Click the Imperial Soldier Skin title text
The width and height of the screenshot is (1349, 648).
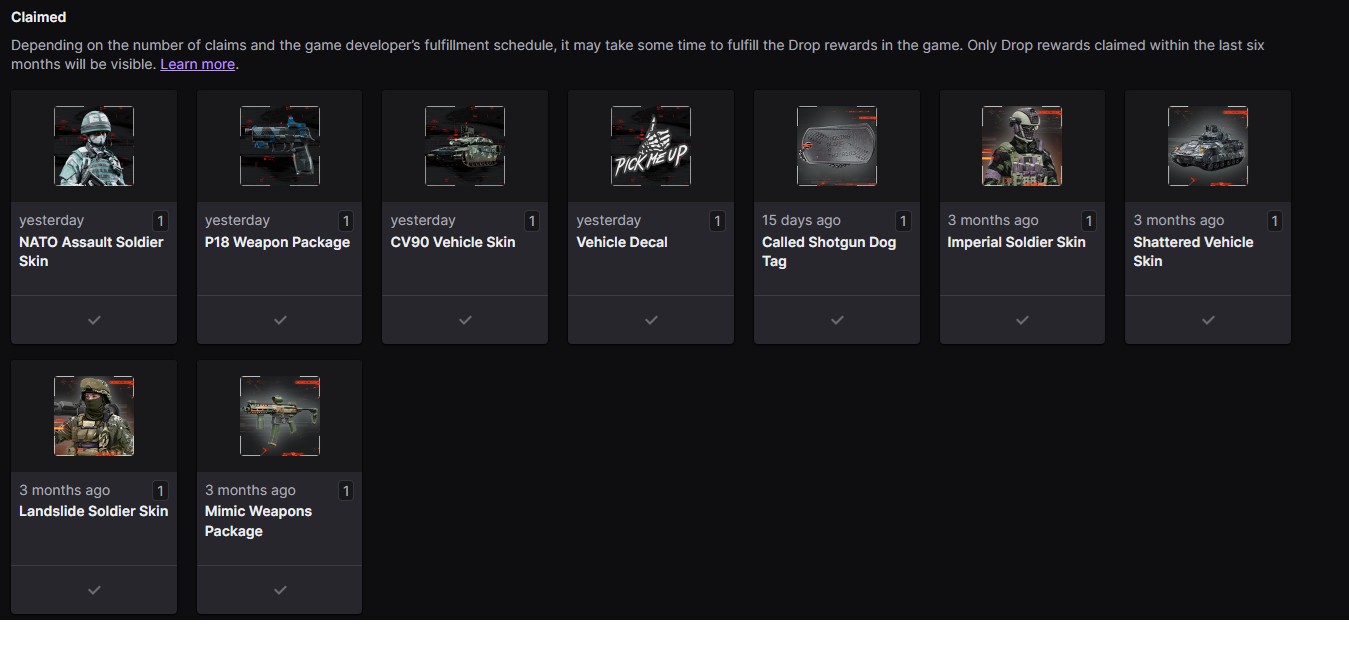click(x=1016, y=242)
